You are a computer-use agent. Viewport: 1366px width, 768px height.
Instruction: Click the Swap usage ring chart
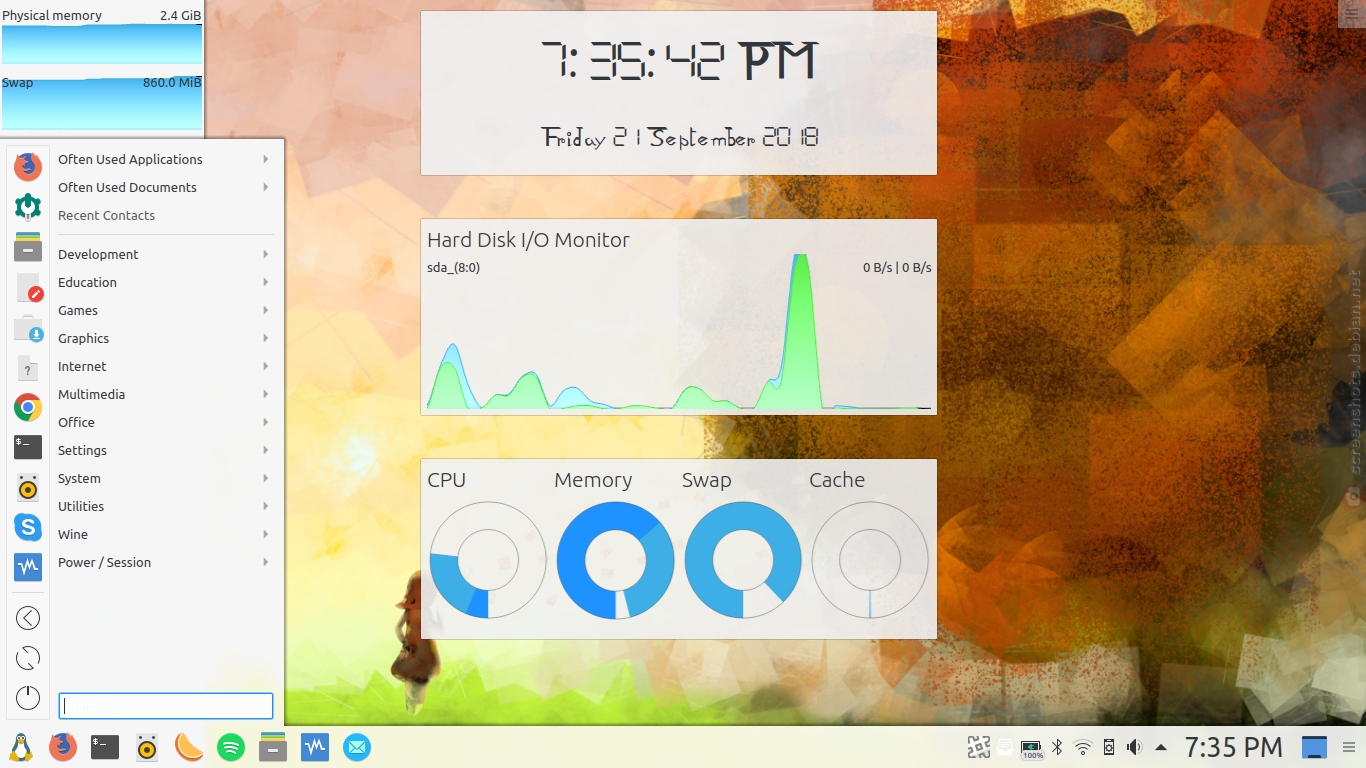pos(743,560)
